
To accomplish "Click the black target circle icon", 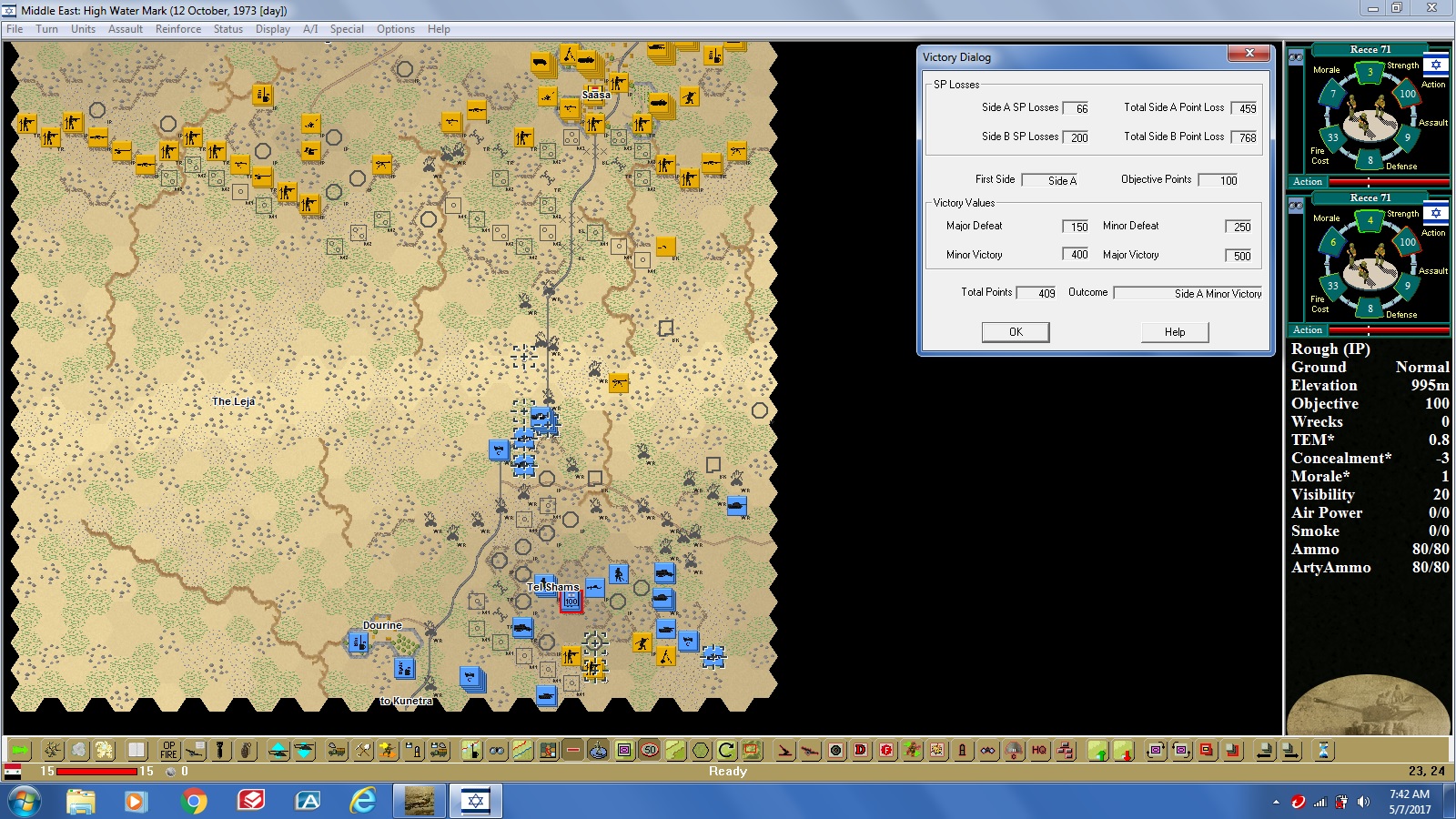I will (835, 750).
